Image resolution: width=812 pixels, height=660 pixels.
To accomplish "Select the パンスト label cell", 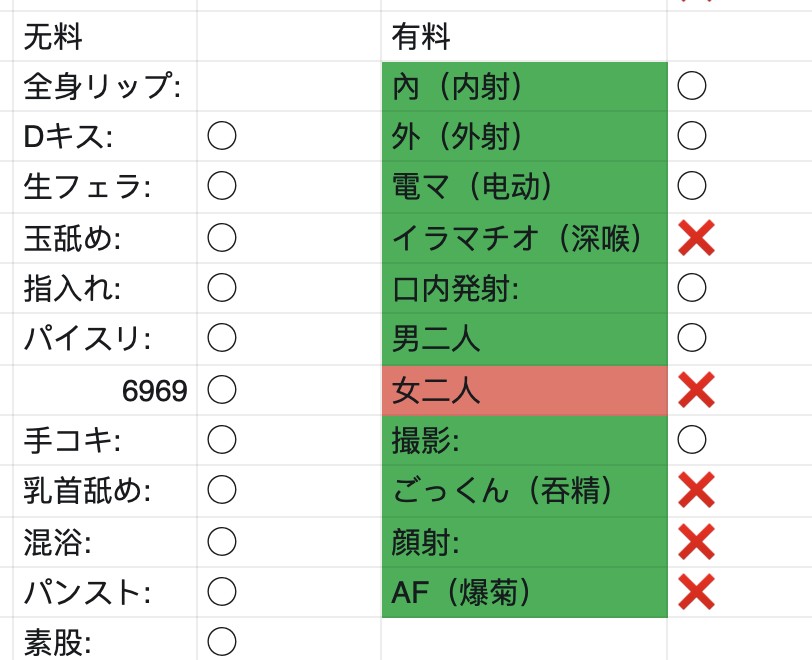I will click(x=105, y=592).
